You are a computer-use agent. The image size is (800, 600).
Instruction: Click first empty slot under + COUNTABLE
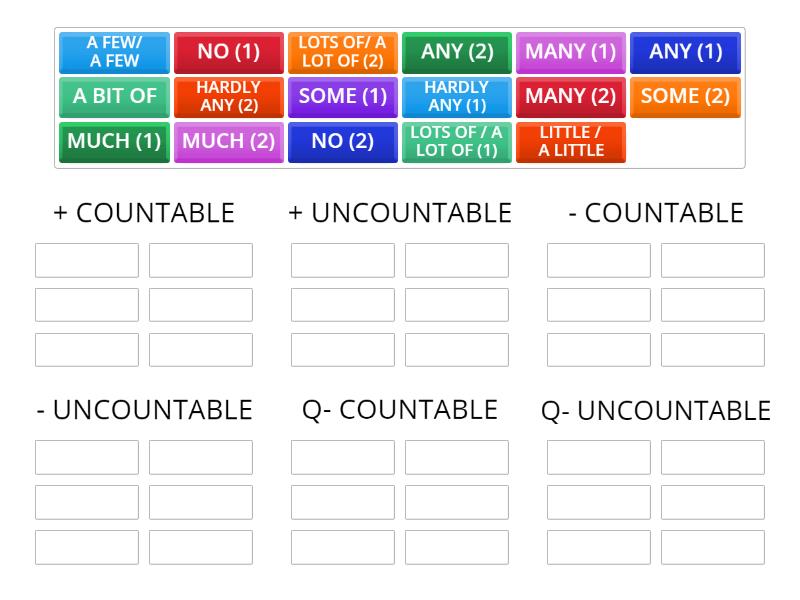point(87,260)
